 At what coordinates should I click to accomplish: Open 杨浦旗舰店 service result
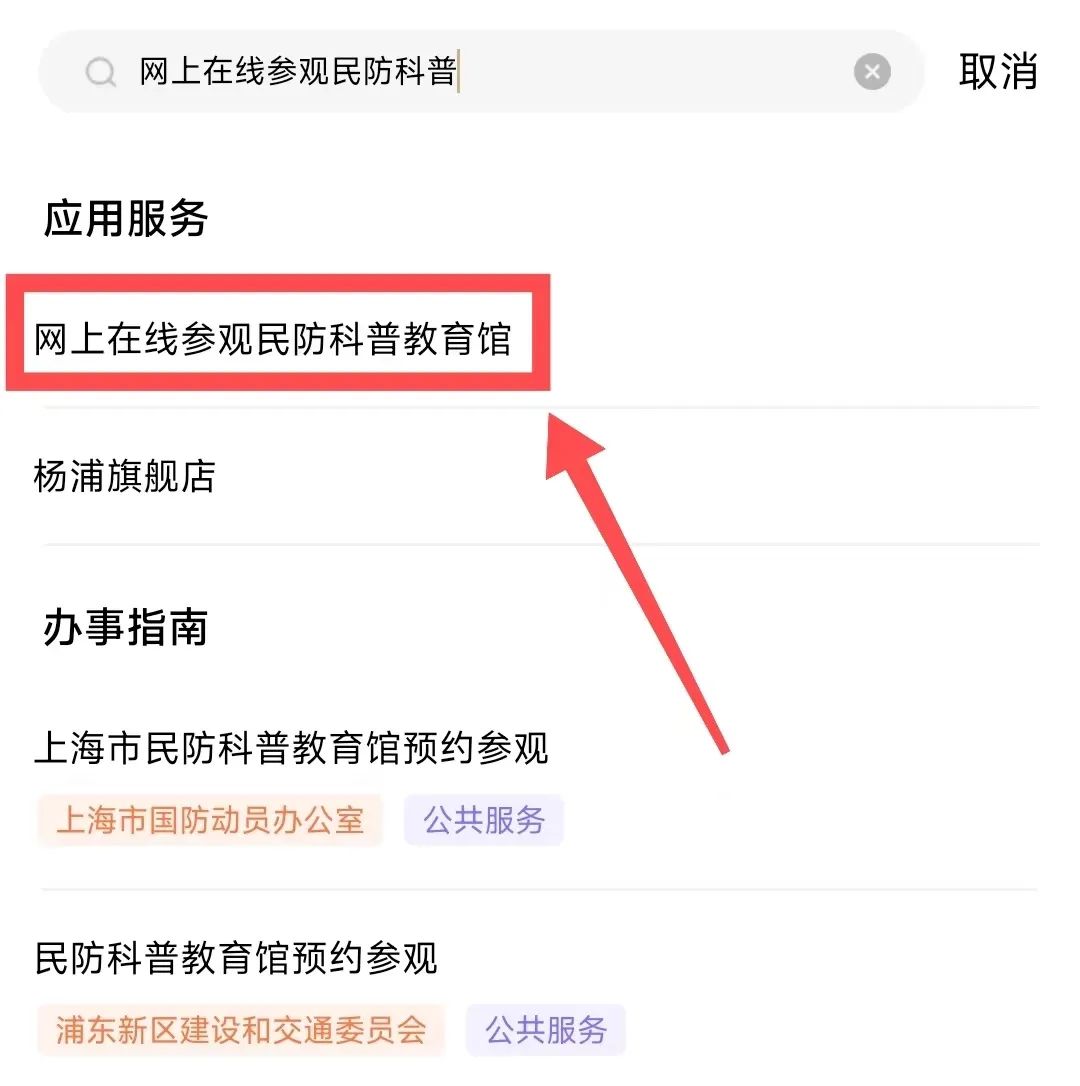pos(124,476)
